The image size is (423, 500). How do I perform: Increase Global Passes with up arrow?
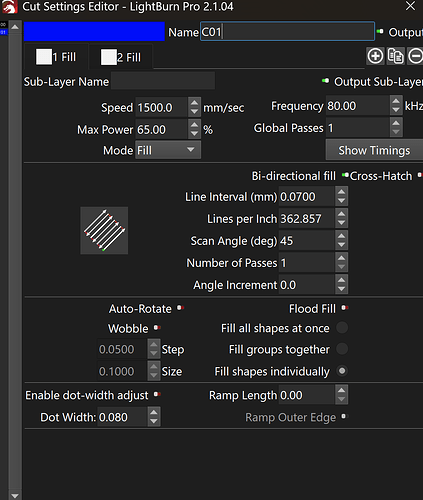396,123
